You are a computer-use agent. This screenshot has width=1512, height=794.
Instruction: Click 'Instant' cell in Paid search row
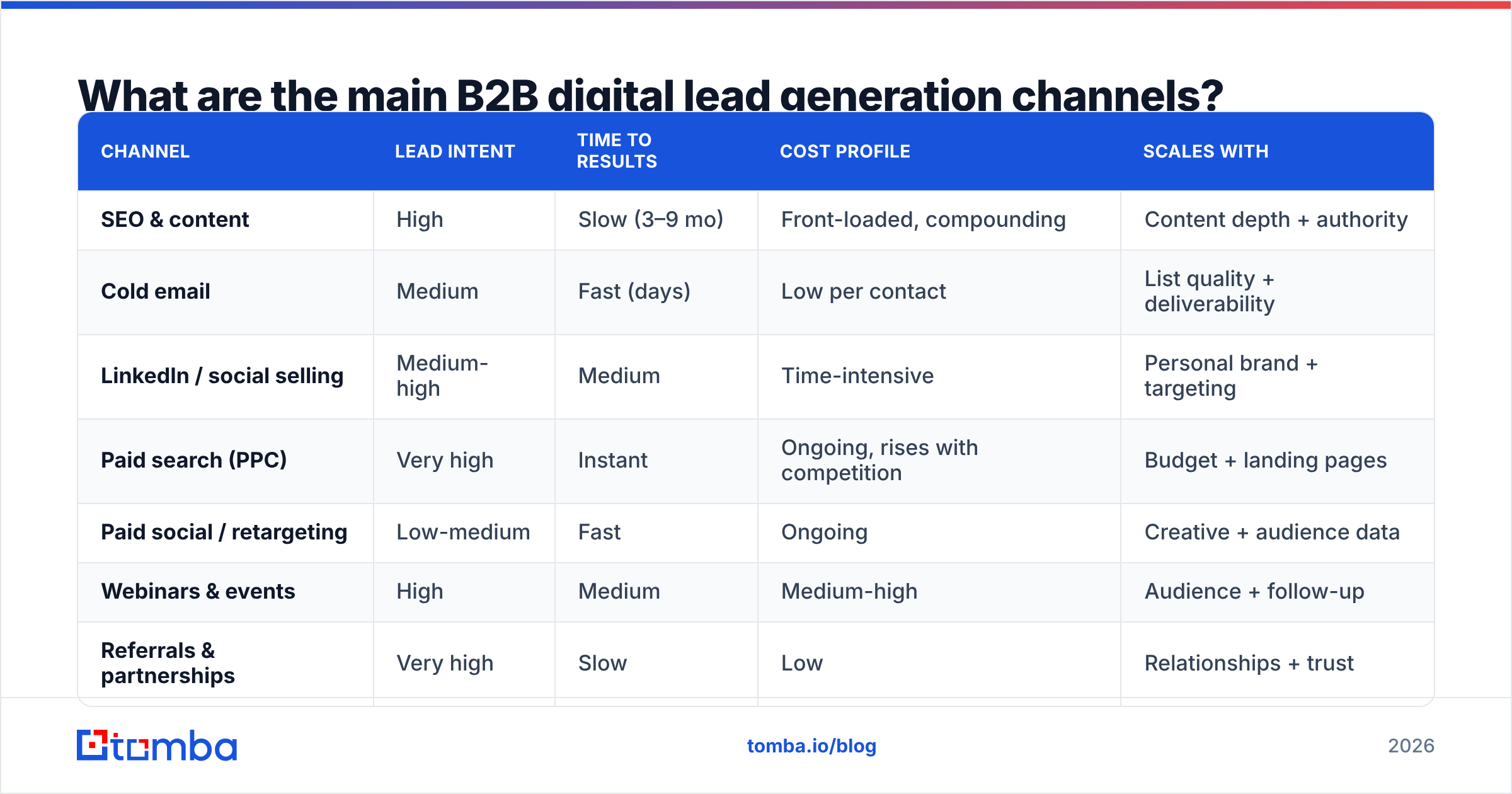coord(613,460)
